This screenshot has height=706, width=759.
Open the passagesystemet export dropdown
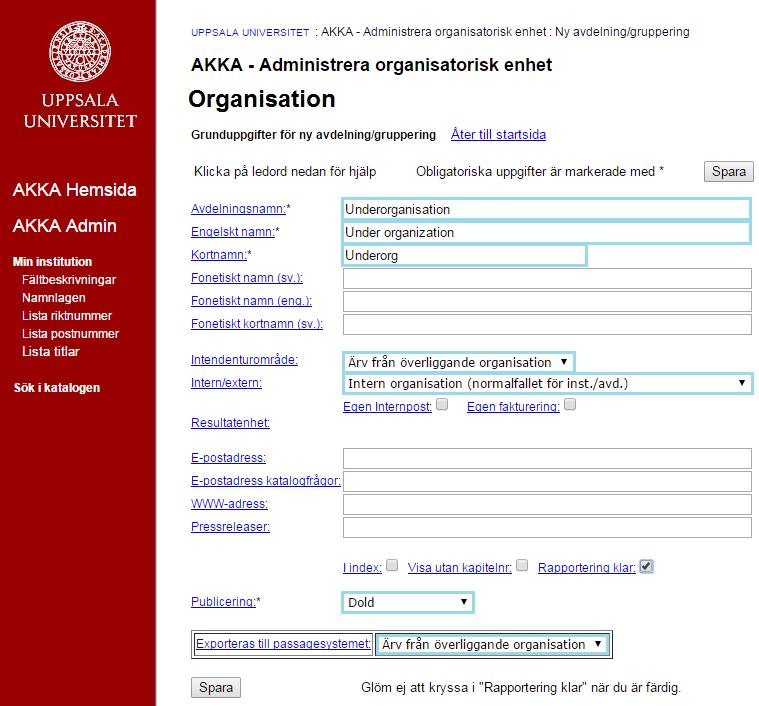coord(492,644)
